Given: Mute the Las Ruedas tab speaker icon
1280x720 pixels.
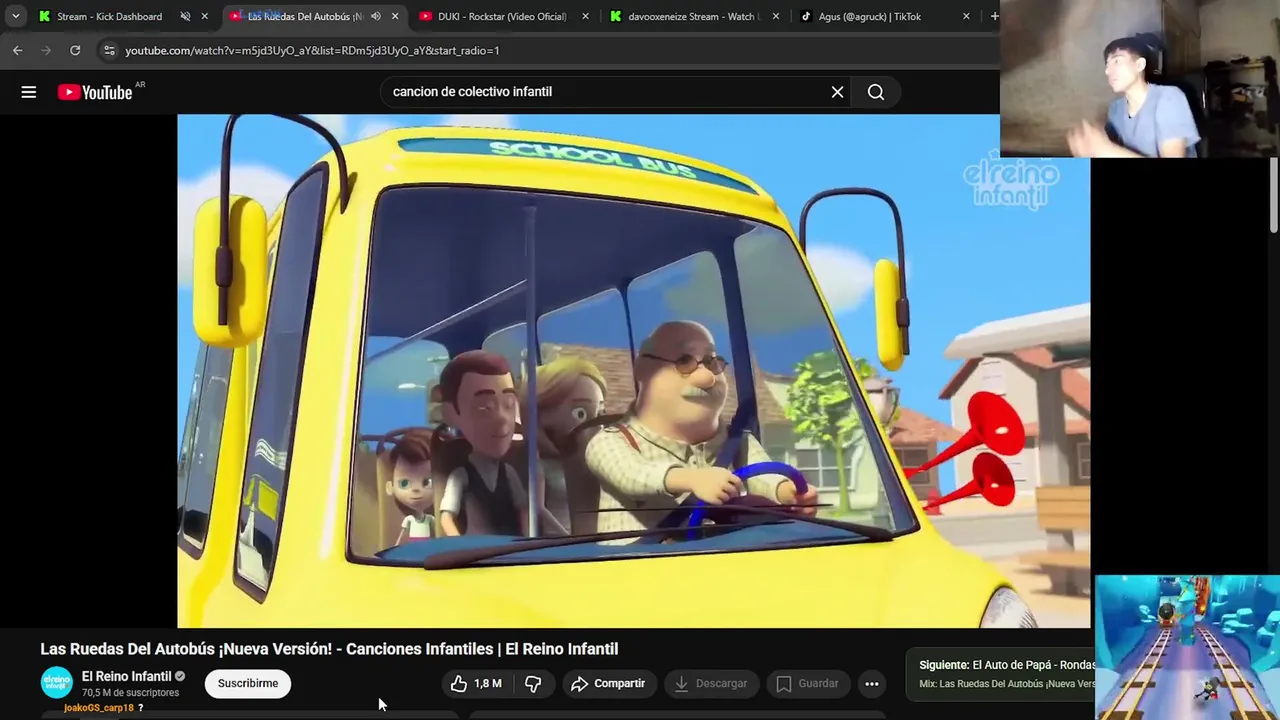Looking at the screenshot, I should point(375,16).
